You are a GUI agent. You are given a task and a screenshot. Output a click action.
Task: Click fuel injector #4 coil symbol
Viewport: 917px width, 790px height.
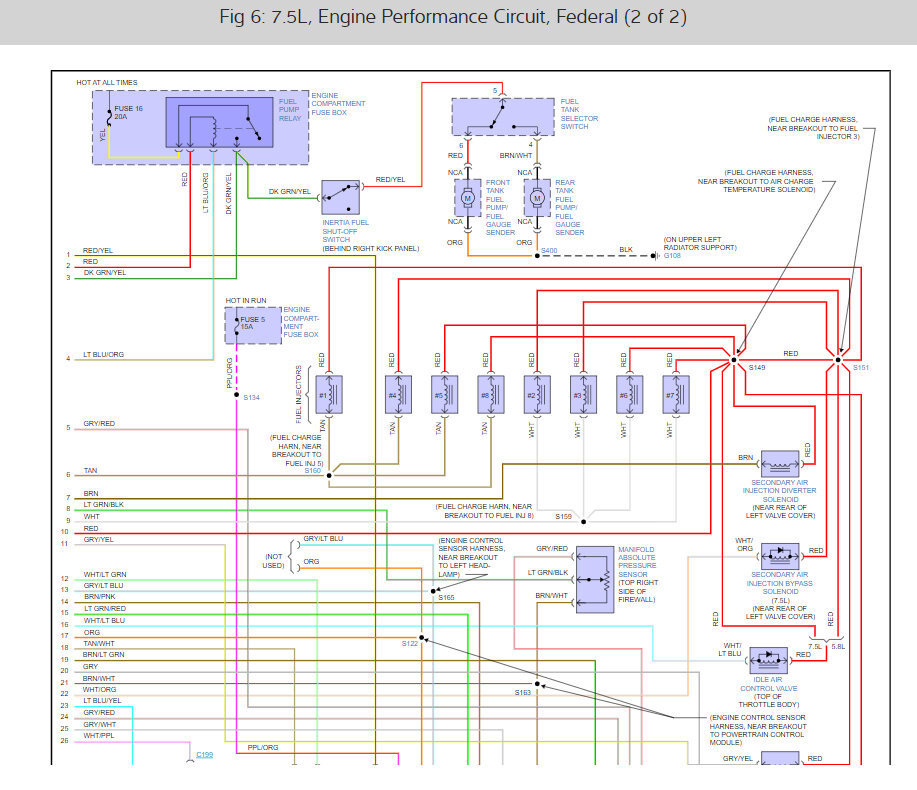click(x=398, y=395)
